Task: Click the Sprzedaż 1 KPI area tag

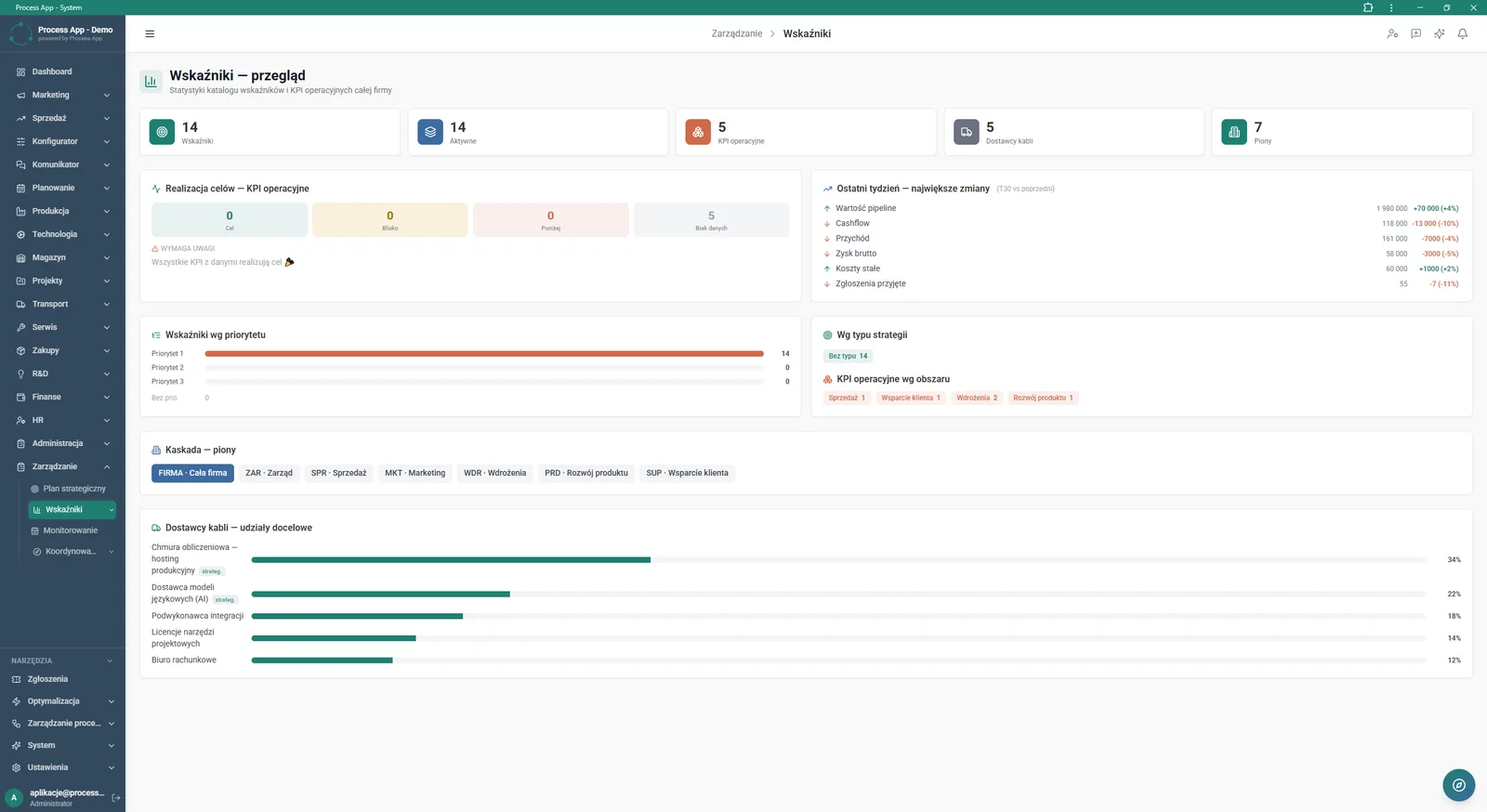Action: [x=847, y=398]
